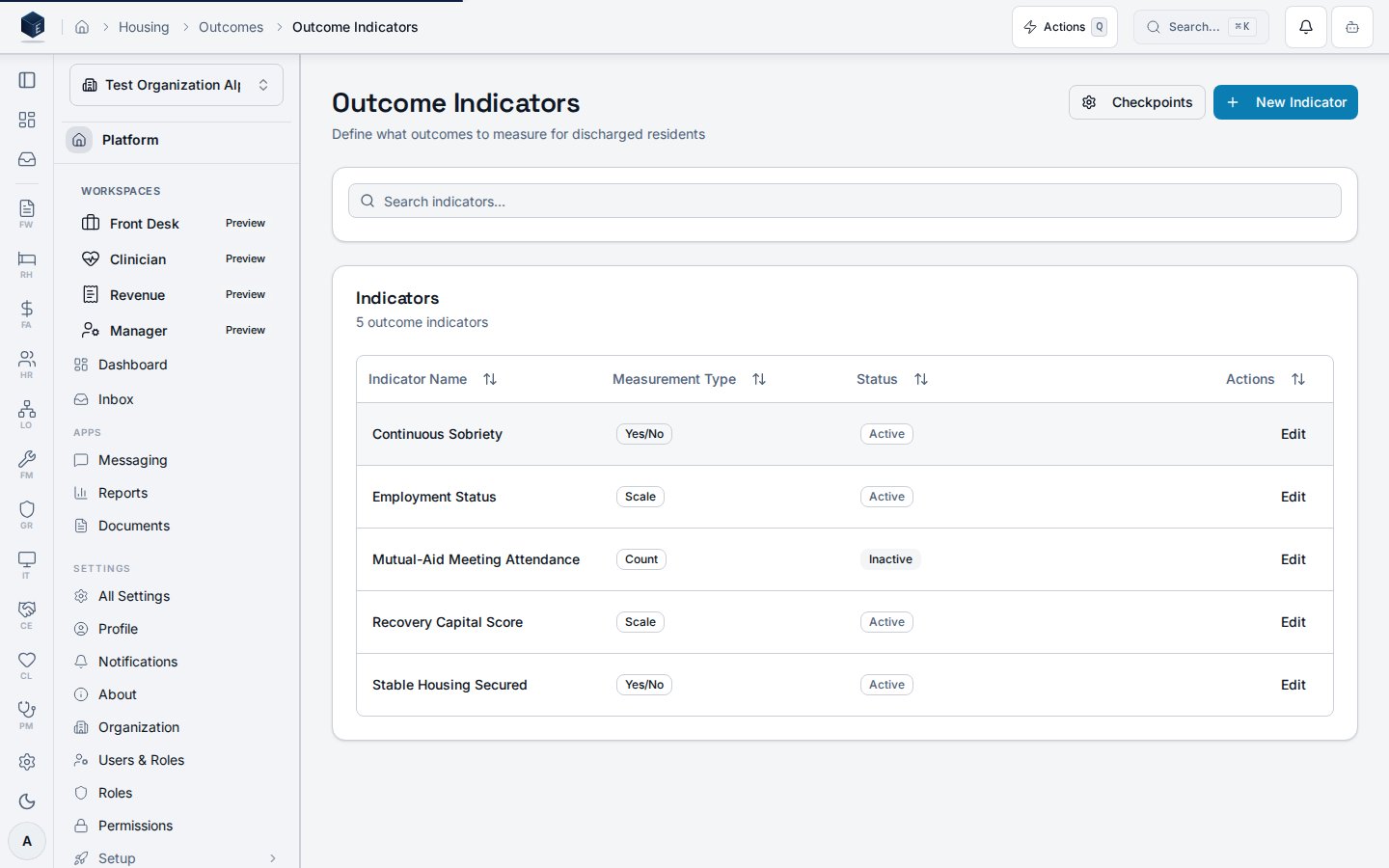Open the FW document rail icon
The image size is (1389, 868).
27,213
